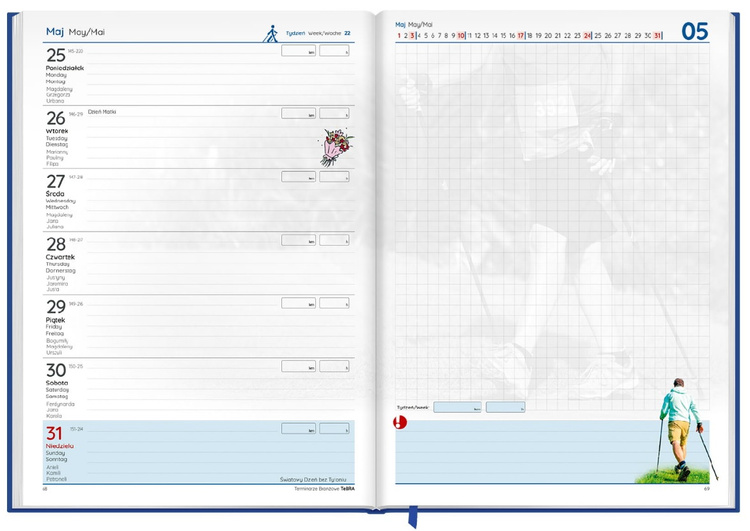The image size is (750, 531).
Task: Click the blue ribbon bookmark
Action: pos(411,517)
